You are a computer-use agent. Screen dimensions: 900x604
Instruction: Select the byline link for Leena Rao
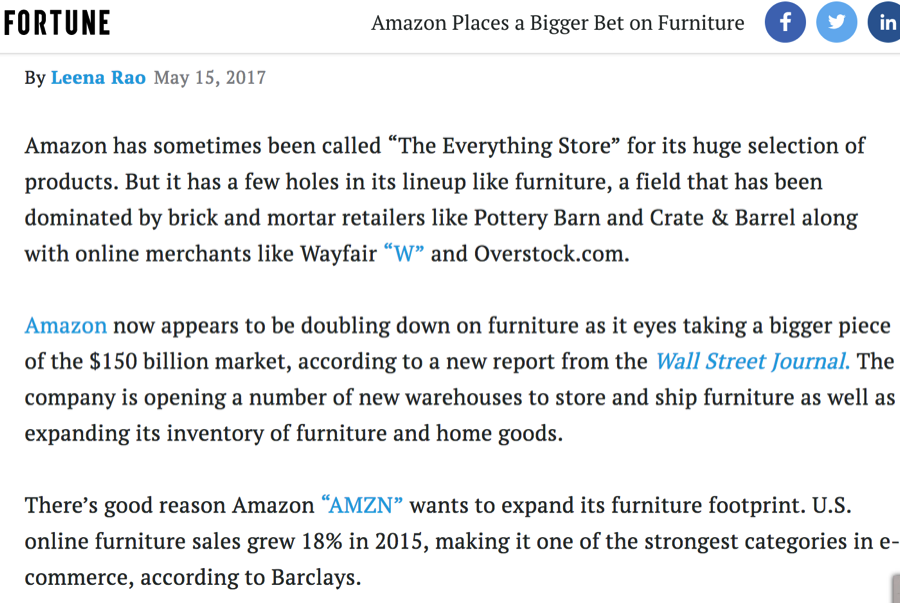point(98,76)
